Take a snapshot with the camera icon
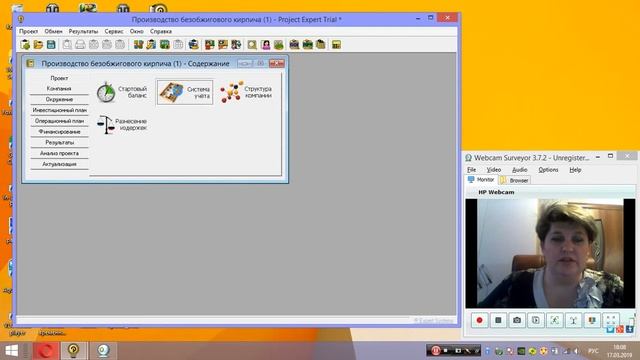The height and width of the screenshot is (360, 640). click(x=517, y=320)
